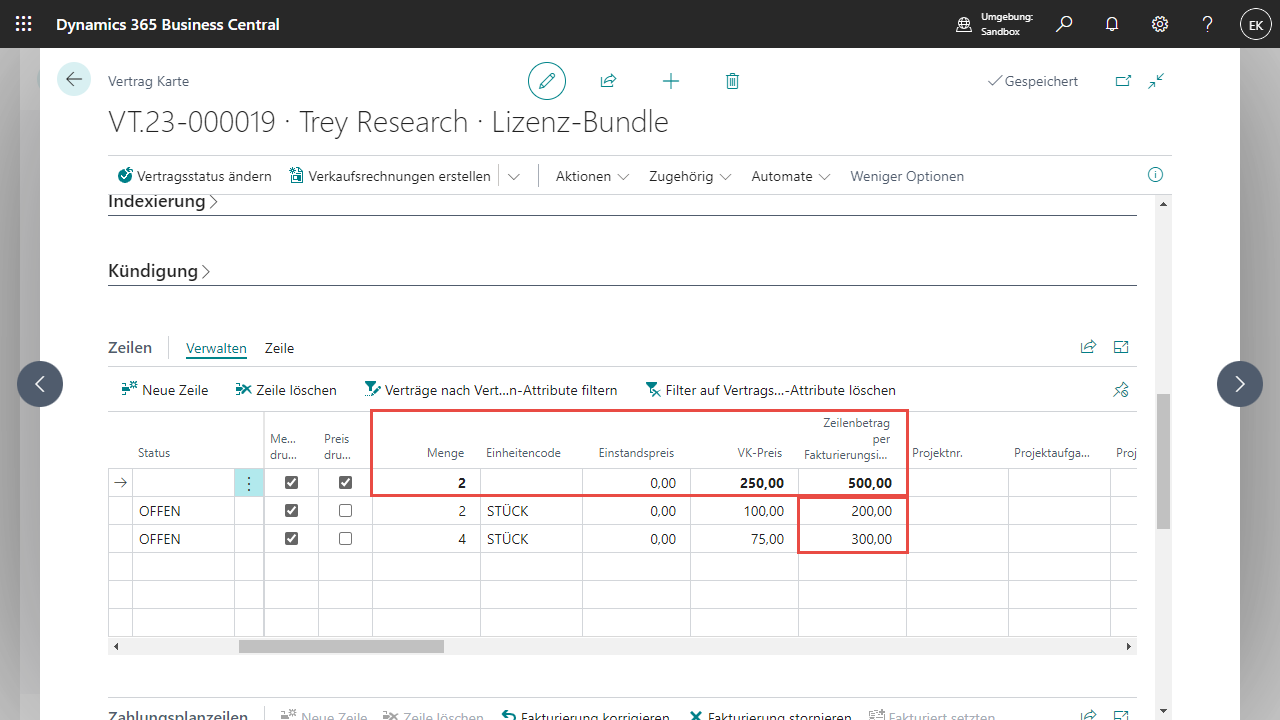This screenshot has width=1280, height=720.
Task: Open the settings gear icon
Action: click(1160, 24)
